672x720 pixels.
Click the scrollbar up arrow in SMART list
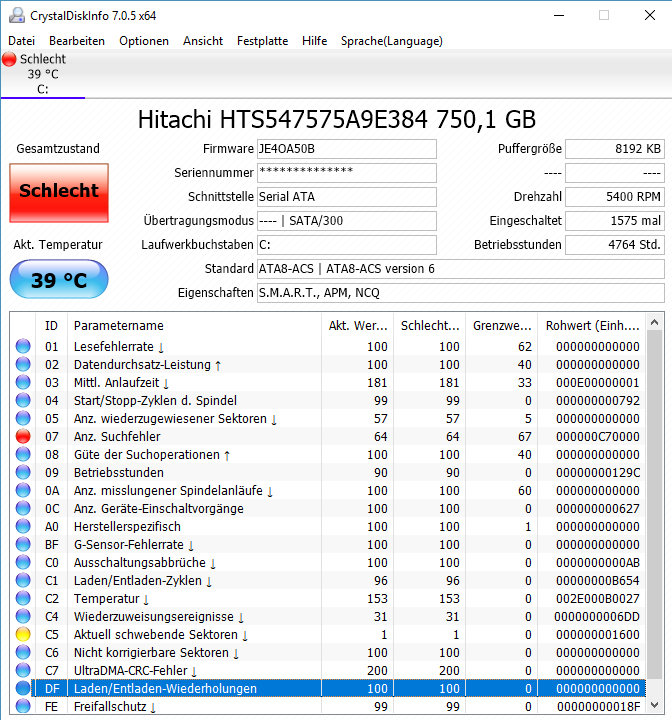click(655, 322)
